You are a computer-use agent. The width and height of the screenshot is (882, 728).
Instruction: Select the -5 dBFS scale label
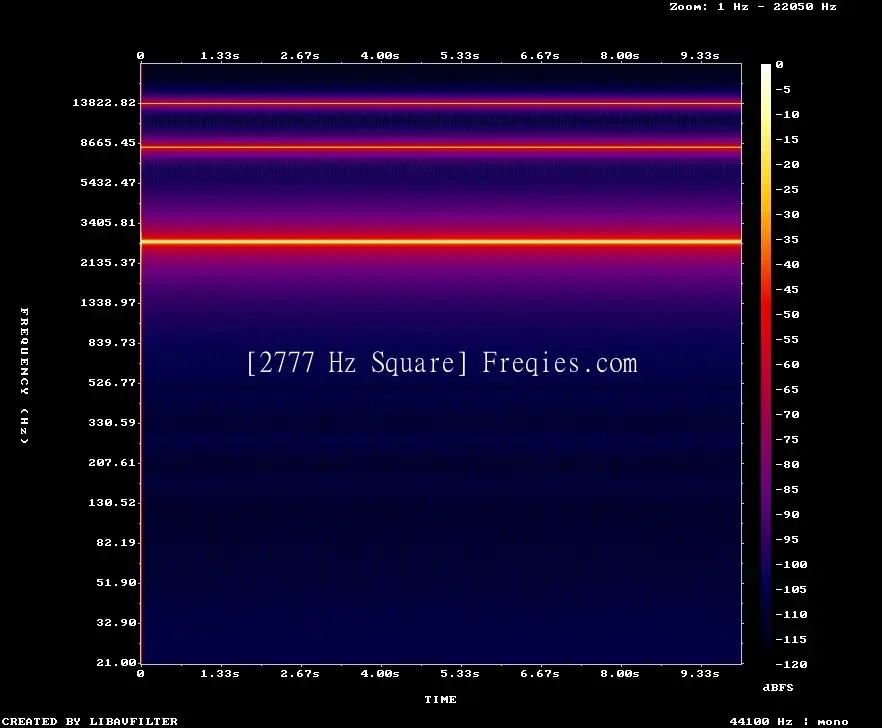point(783,89)
